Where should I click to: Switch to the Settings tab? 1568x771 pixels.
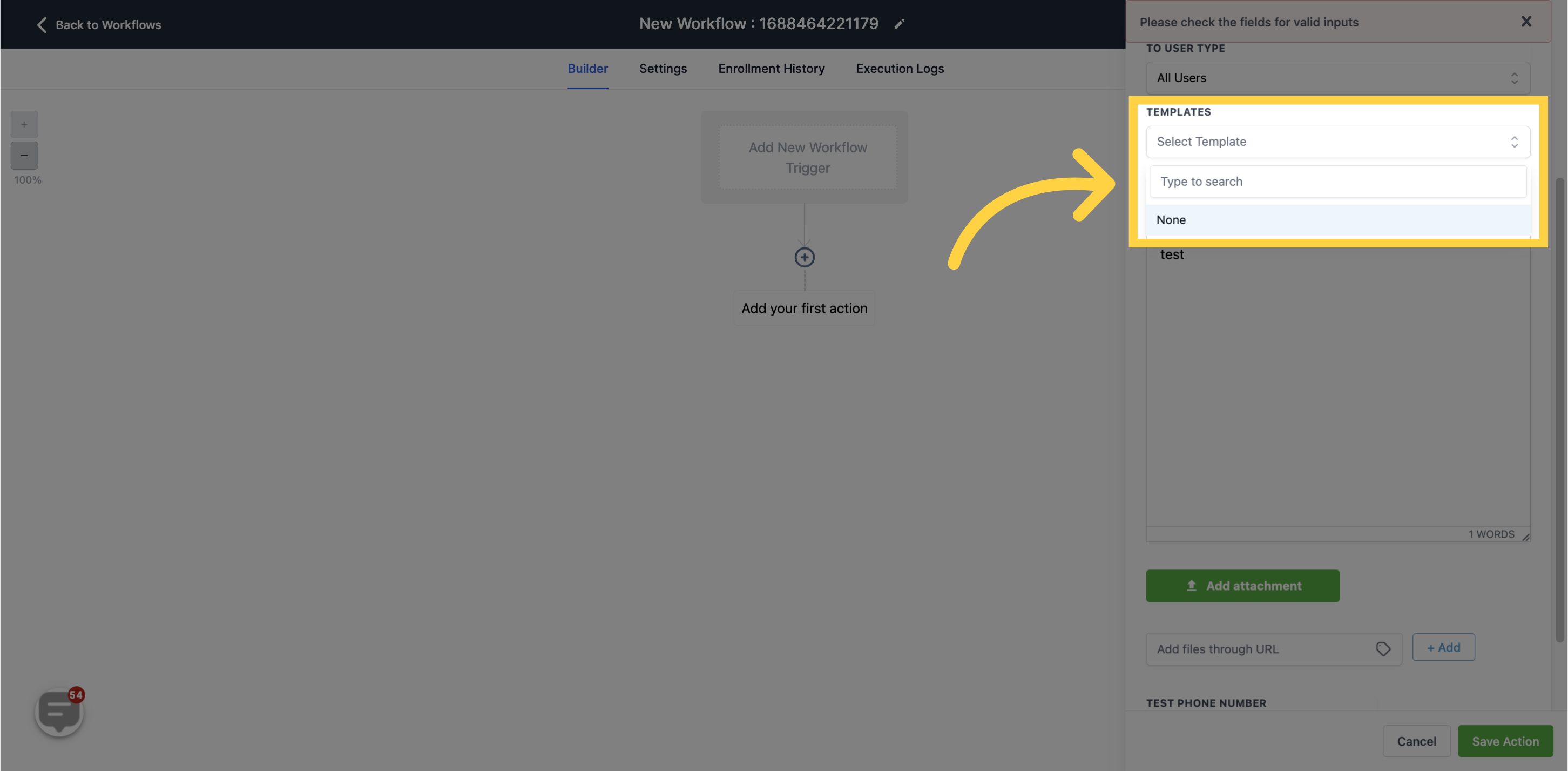pyautogui.click(x=663, y=68)
